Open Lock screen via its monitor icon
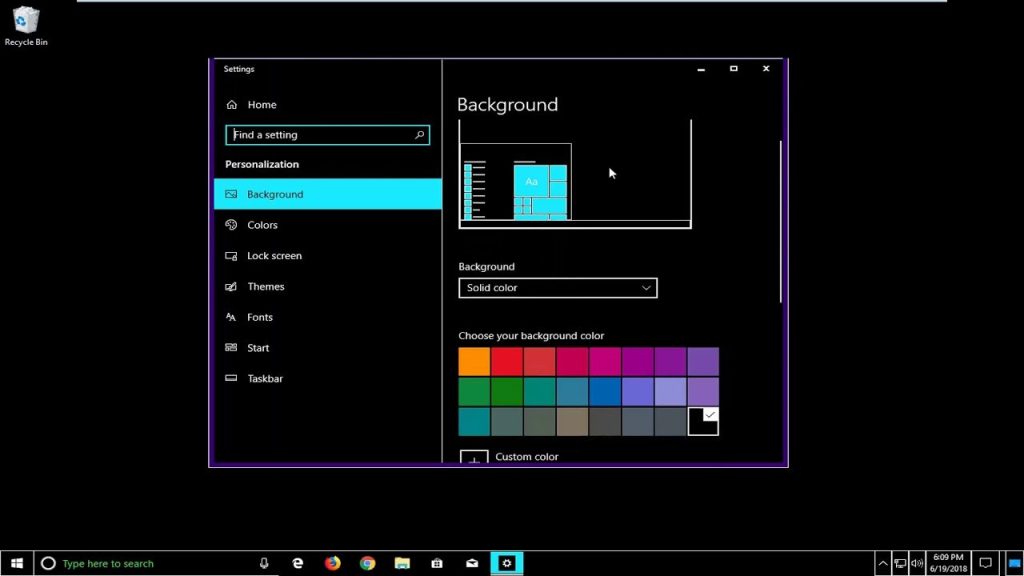1024x576 pixels. [x=231, y=255]
